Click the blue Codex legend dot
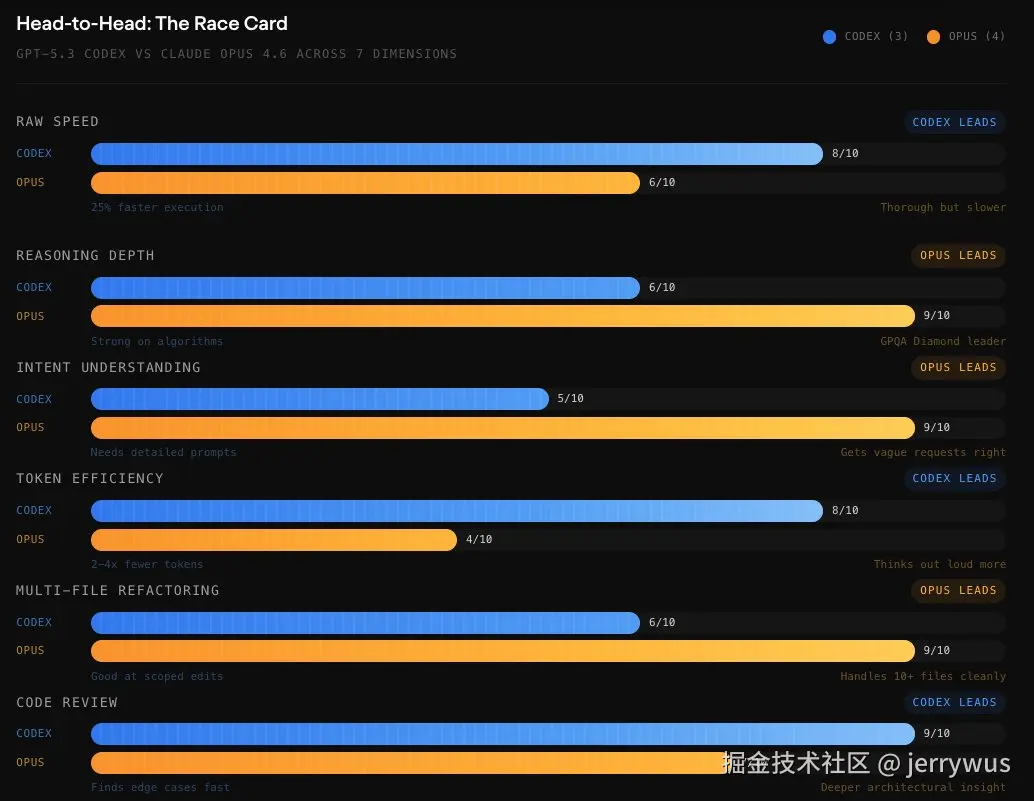Image resolution: width=1034 pixels, height=801 pixels. pyautogui.click(x=829, y=37)
